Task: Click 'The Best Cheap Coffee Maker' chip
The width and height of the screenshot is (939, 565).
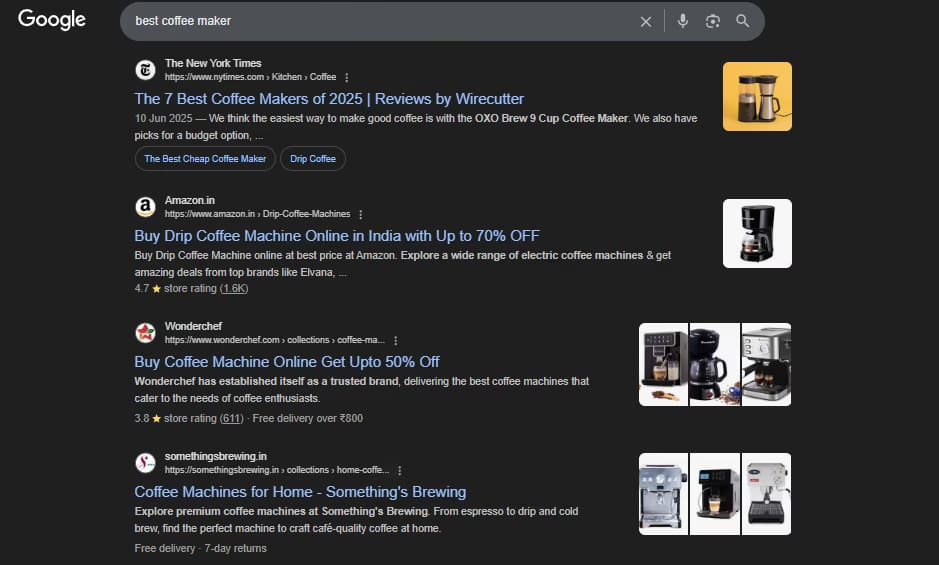Action: tap(205, 159)
